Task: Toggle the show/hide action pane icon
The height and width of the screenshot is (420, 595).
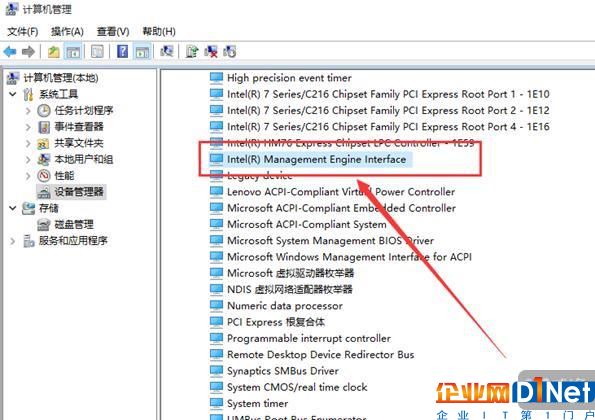Action: point(142,51)
